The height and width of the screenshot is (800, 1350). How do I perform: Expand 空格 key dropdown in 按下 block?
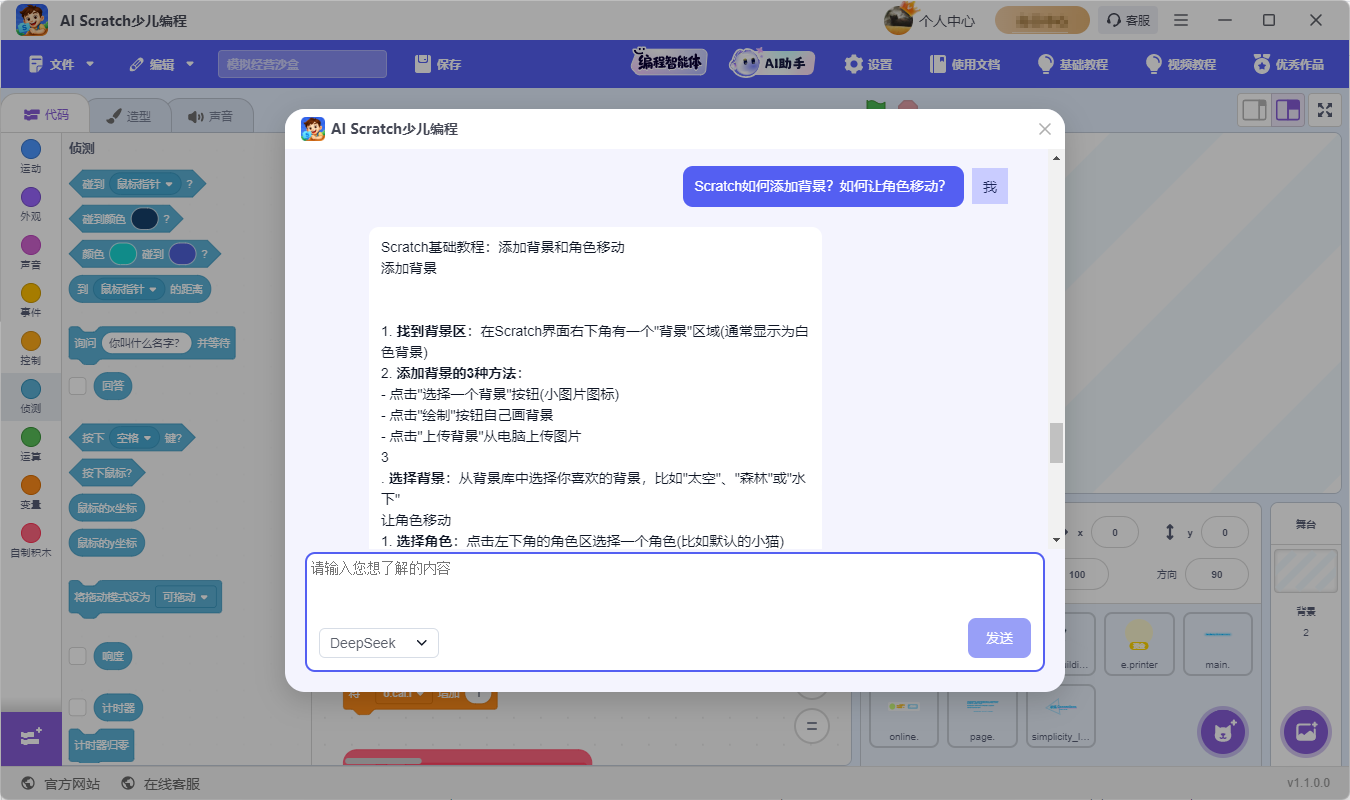point(134,438)
